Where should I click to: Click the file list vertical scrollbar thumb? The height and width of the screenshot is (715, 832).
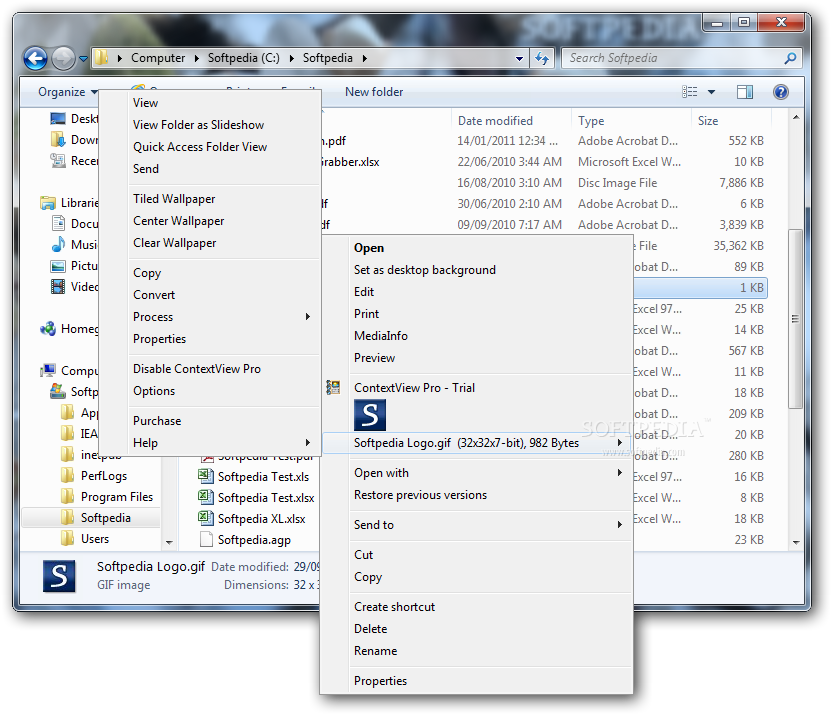coord(795,318)
